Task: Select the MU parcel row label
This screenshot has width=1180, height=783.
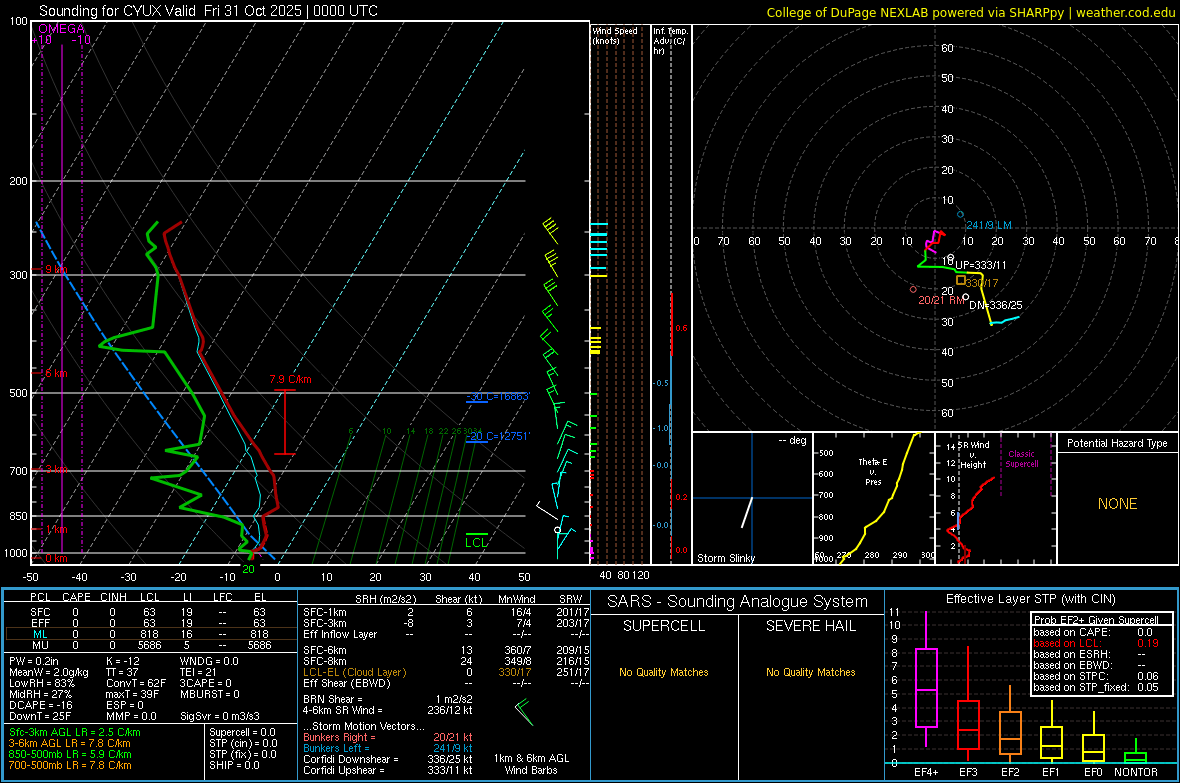Action: (40, 645)
